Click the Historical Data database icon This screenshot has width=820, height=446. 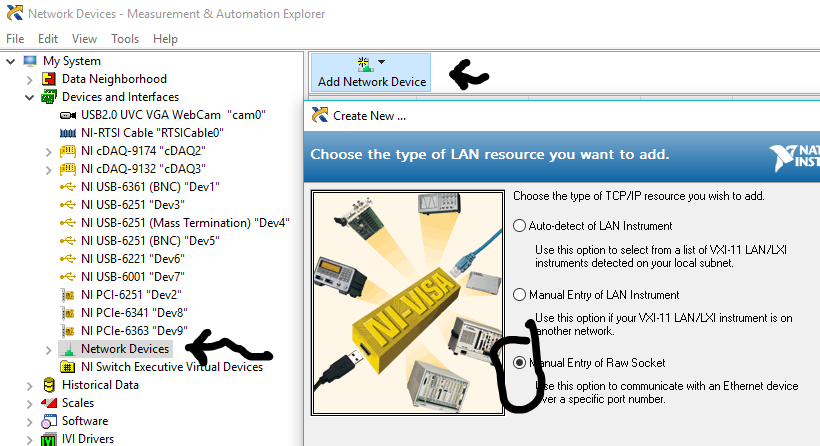(49, 385)
